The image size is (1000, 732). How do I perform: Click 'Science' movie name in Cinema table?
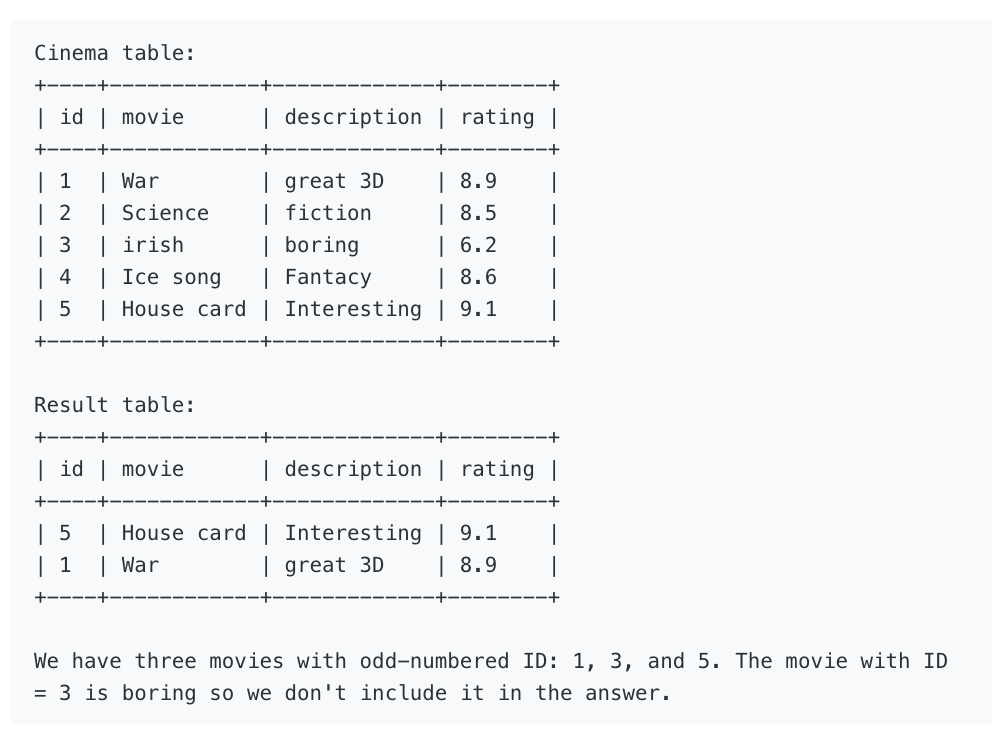(x=165, y=213)
